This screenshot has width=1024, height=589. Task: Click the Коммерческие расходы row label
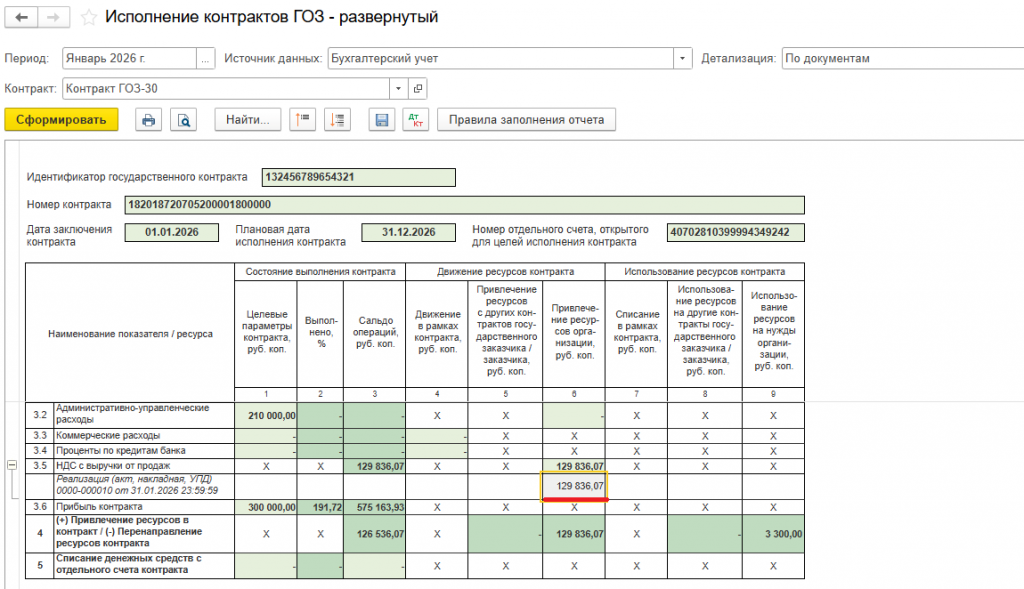click(x=108, y=436)
